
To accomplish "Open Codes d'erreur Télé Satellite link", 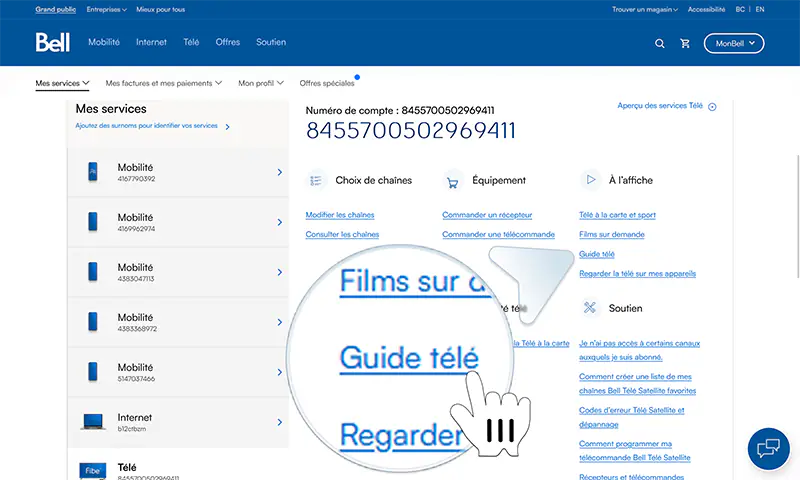I will pos(632,417).
